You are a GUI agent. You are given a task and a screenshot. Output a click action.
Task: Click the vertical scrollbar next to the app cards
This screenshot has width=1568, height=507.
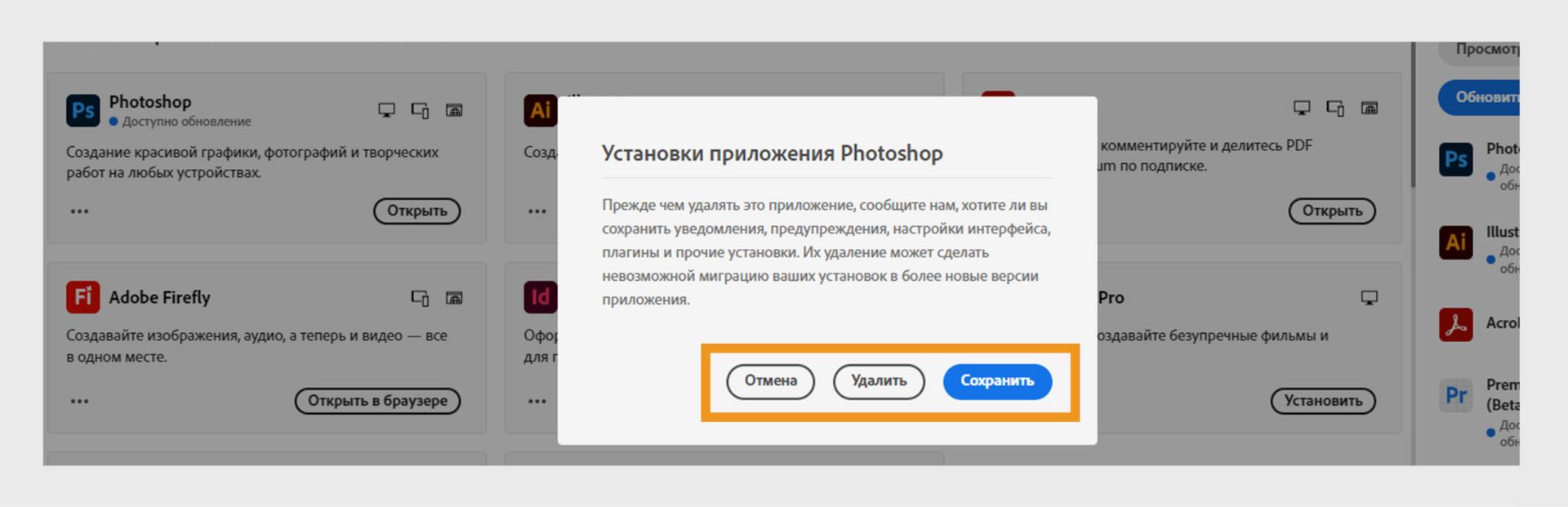pos(1413,114)
